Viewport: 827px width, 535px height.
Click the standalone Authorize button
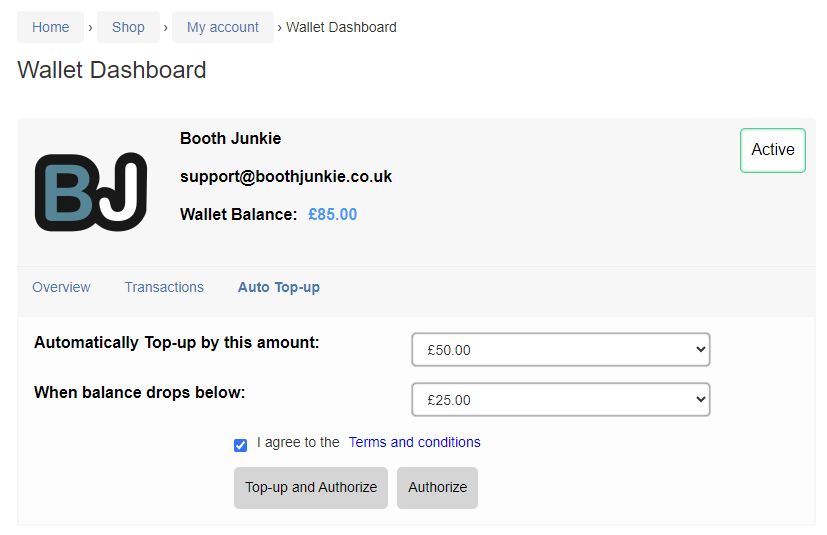pyautogui.click(x=437, y=488)
